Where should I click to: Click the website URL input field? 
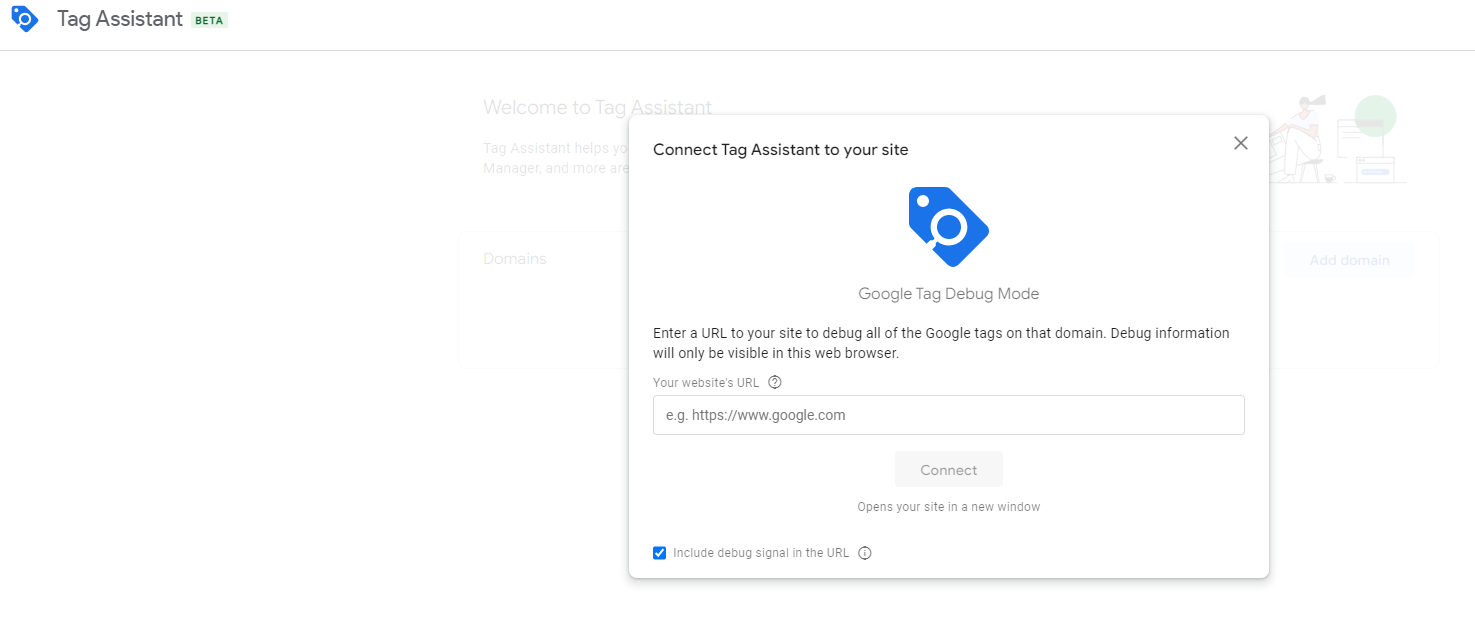point(949,415)
